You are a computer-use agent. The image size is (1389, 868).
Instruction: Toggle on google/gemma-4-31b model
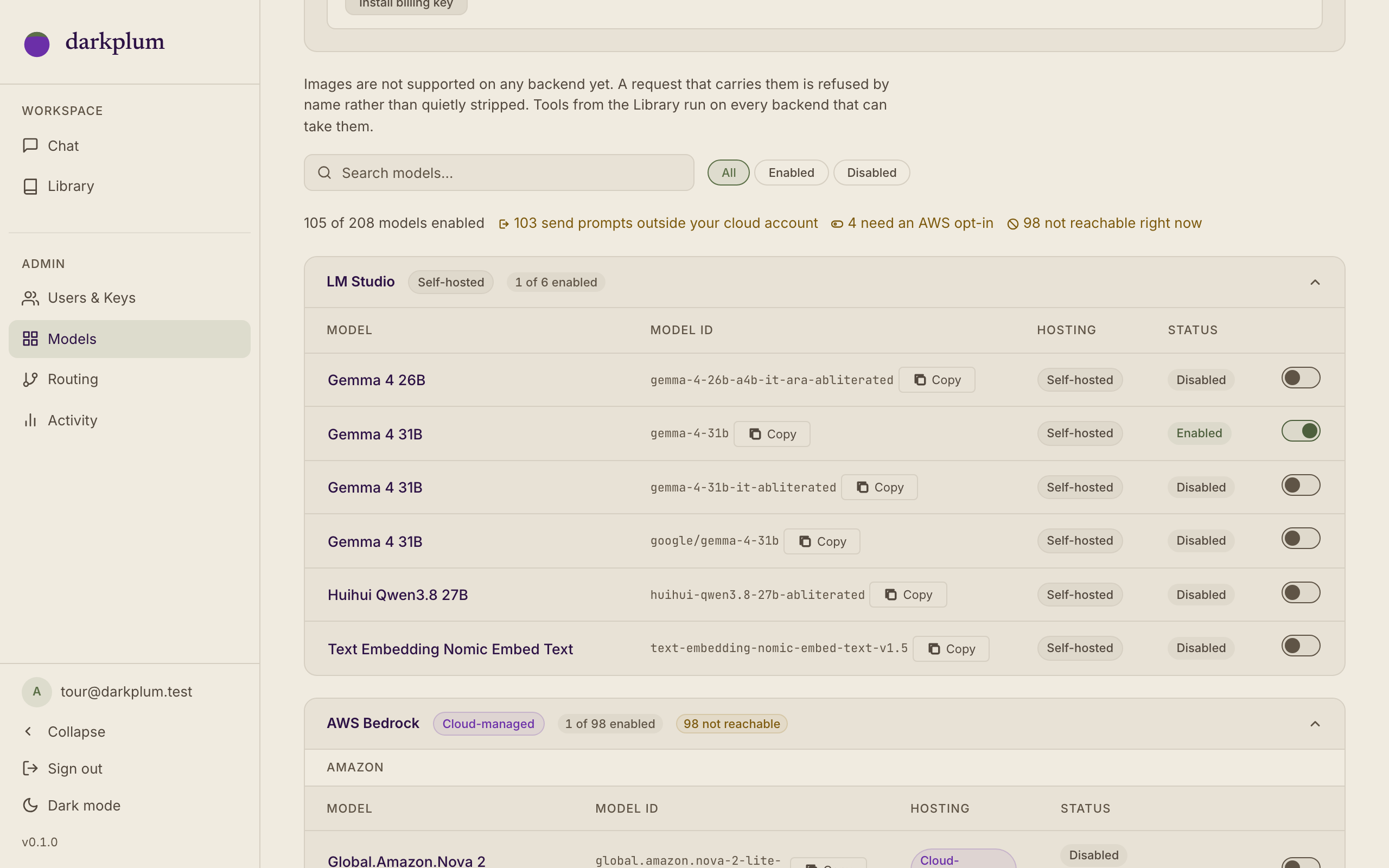(x=1301, y=539)
